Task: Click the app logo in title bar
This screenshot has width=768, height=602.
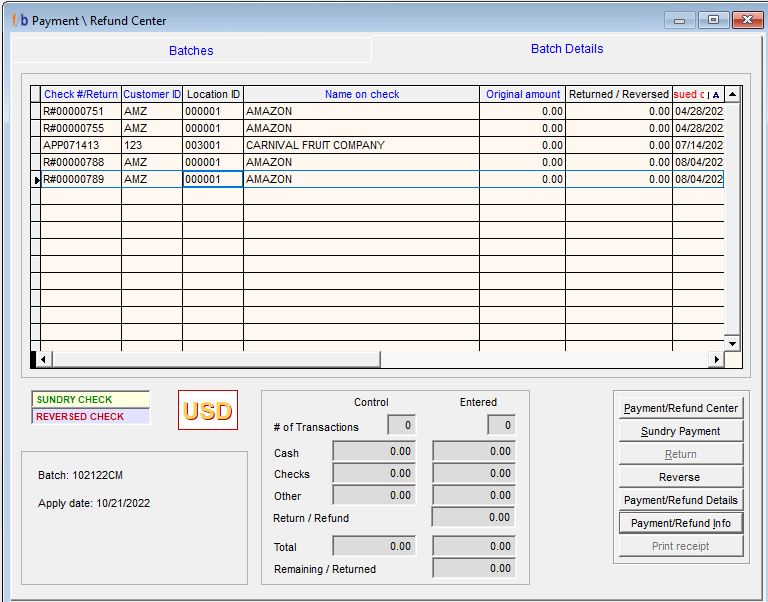Action: click(x=20, y=20)
